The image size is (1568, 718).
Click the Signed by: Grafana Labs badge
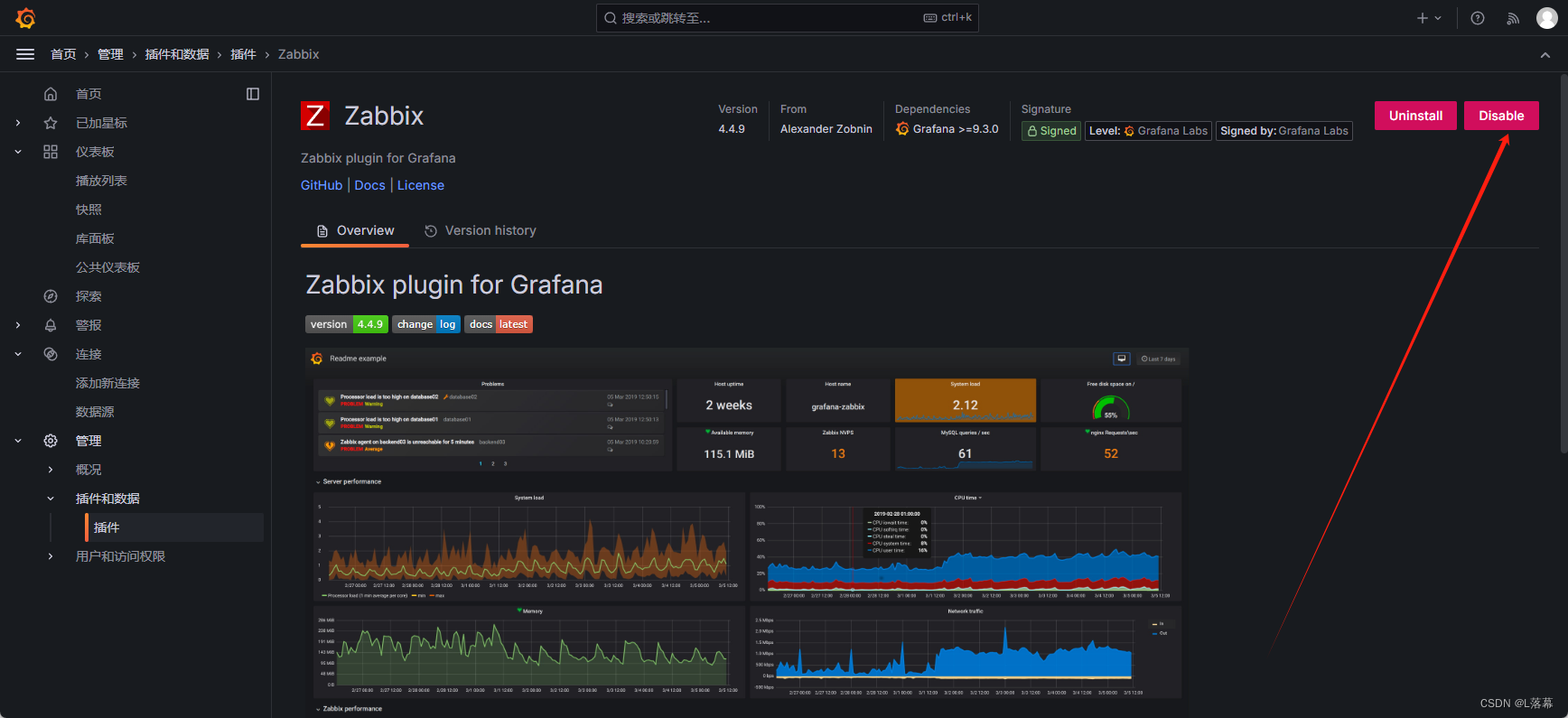(1284, 131)
